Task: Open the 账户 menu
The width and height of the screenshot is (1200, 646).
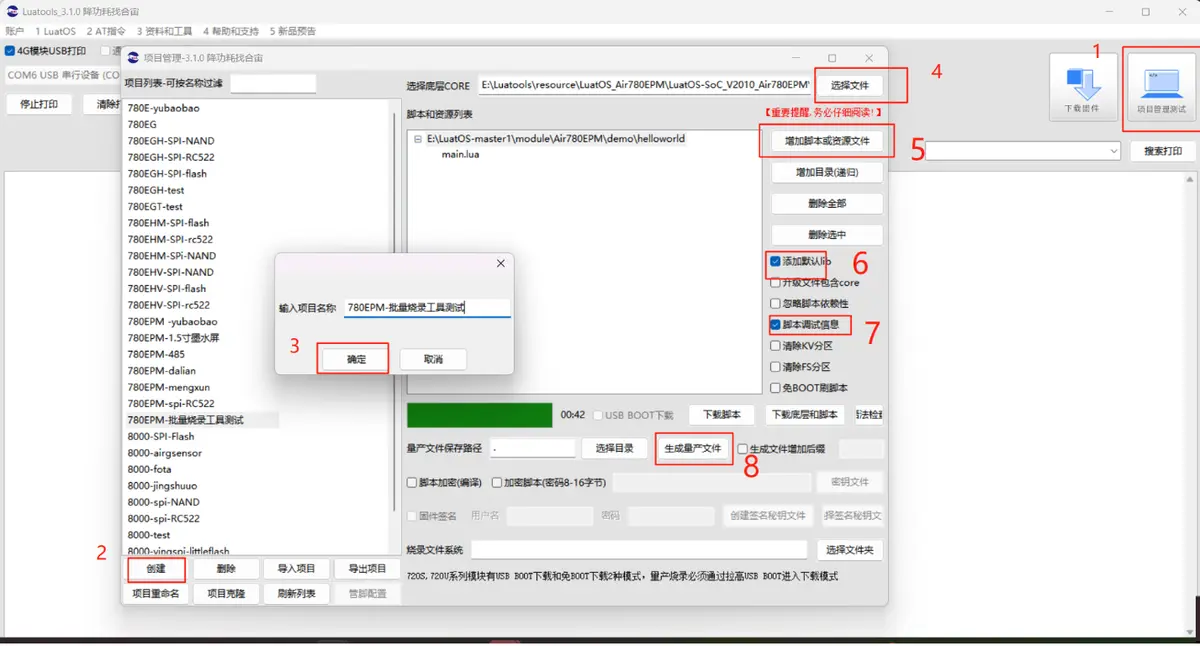Action: tap(14, 31)
